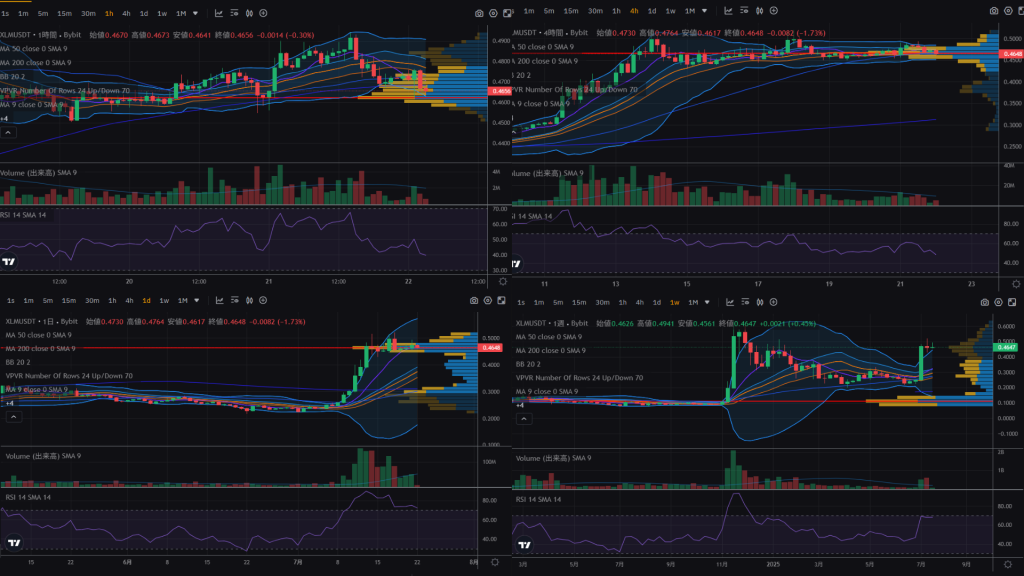
Task: Open time-axis gear settings in the 1-hour panel
Action: click(503, 281)
